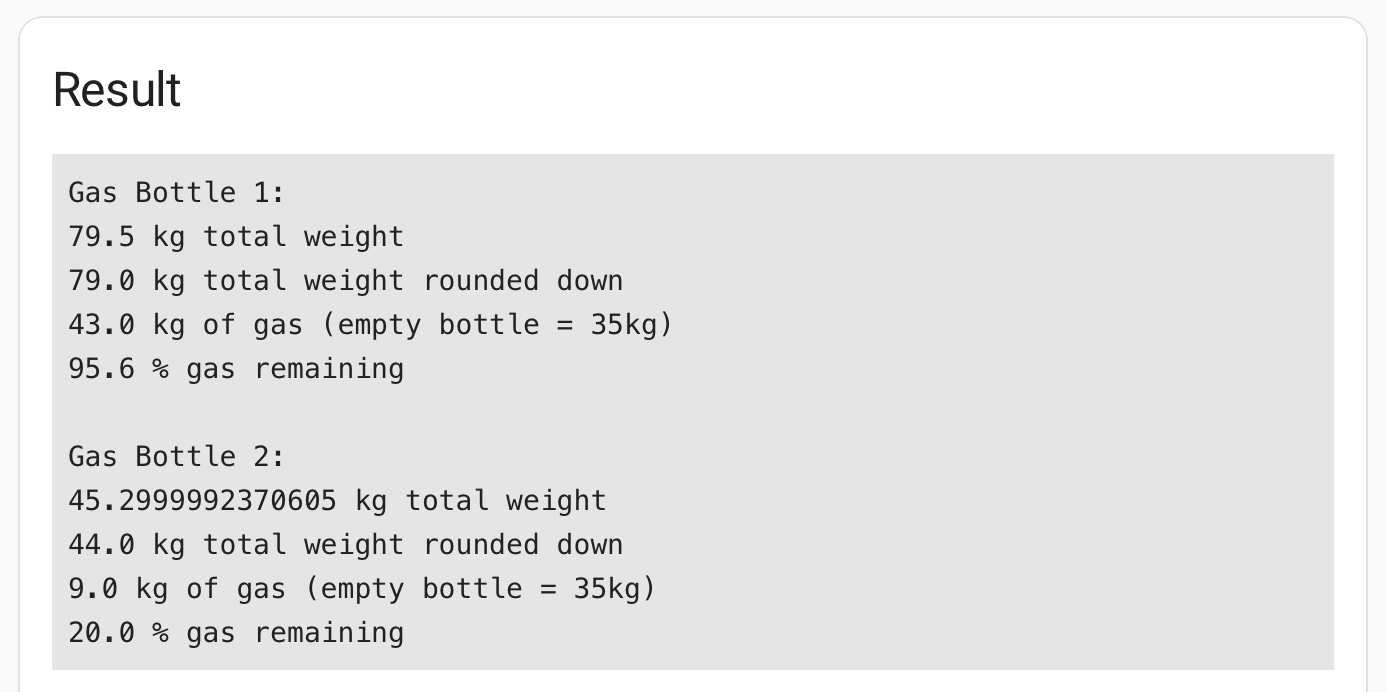
Task: Click the 95.6 percentage value
Action: (101, 368)
